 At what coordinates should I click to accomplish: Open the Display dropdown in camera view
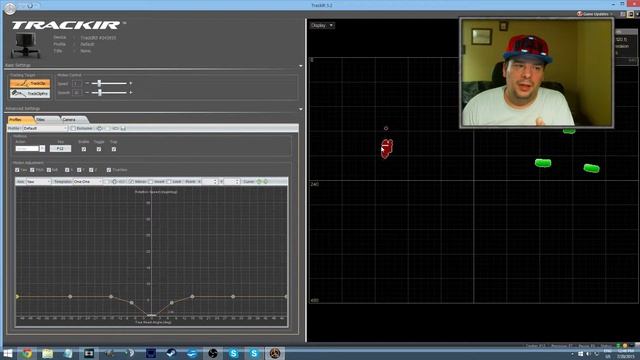pyautogui.click(x=322, y=25)
